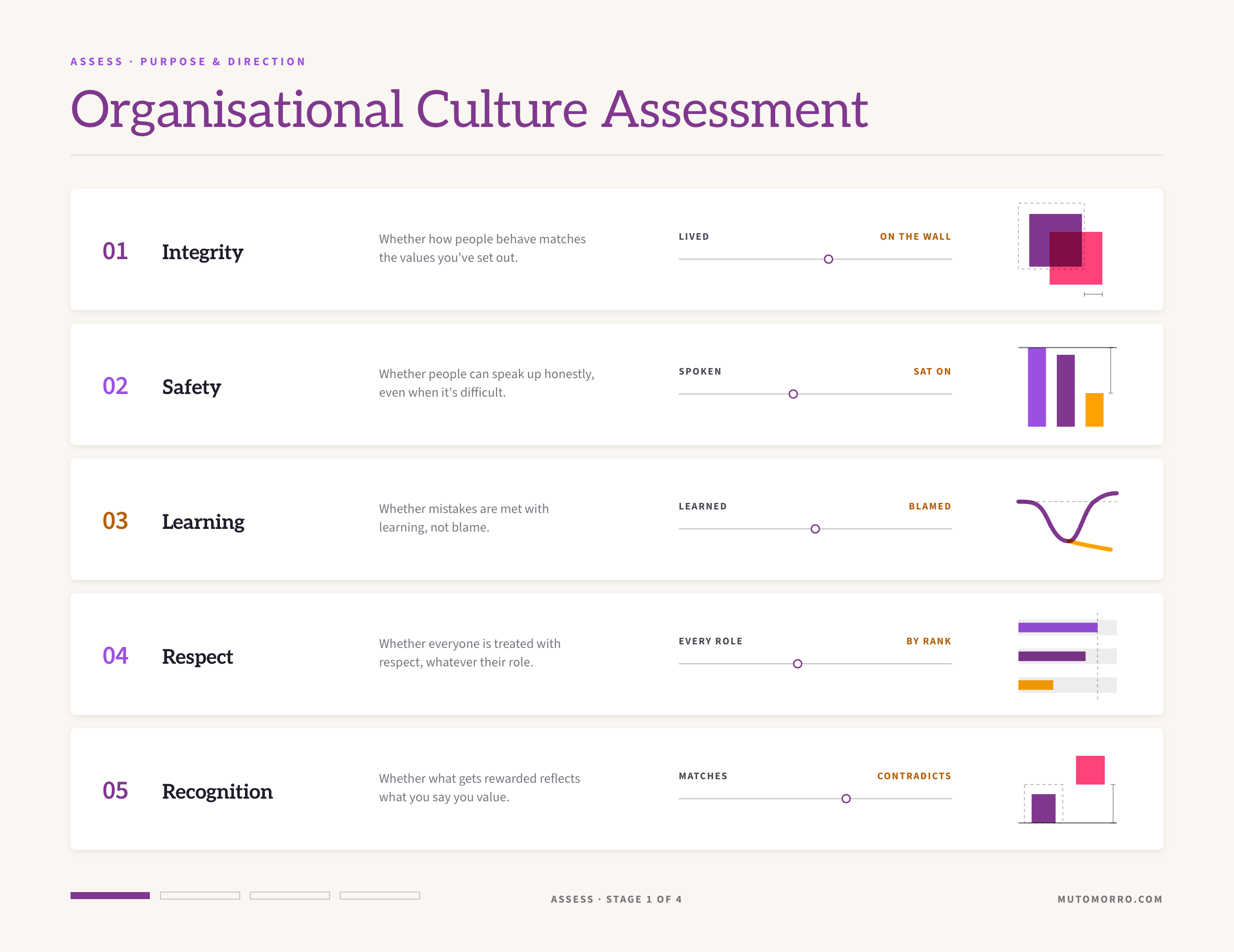Image resolution: width=1234 pixels, height=952 pixels.
Task: Select the 'Safety' row heading
Action: [191, 387]
